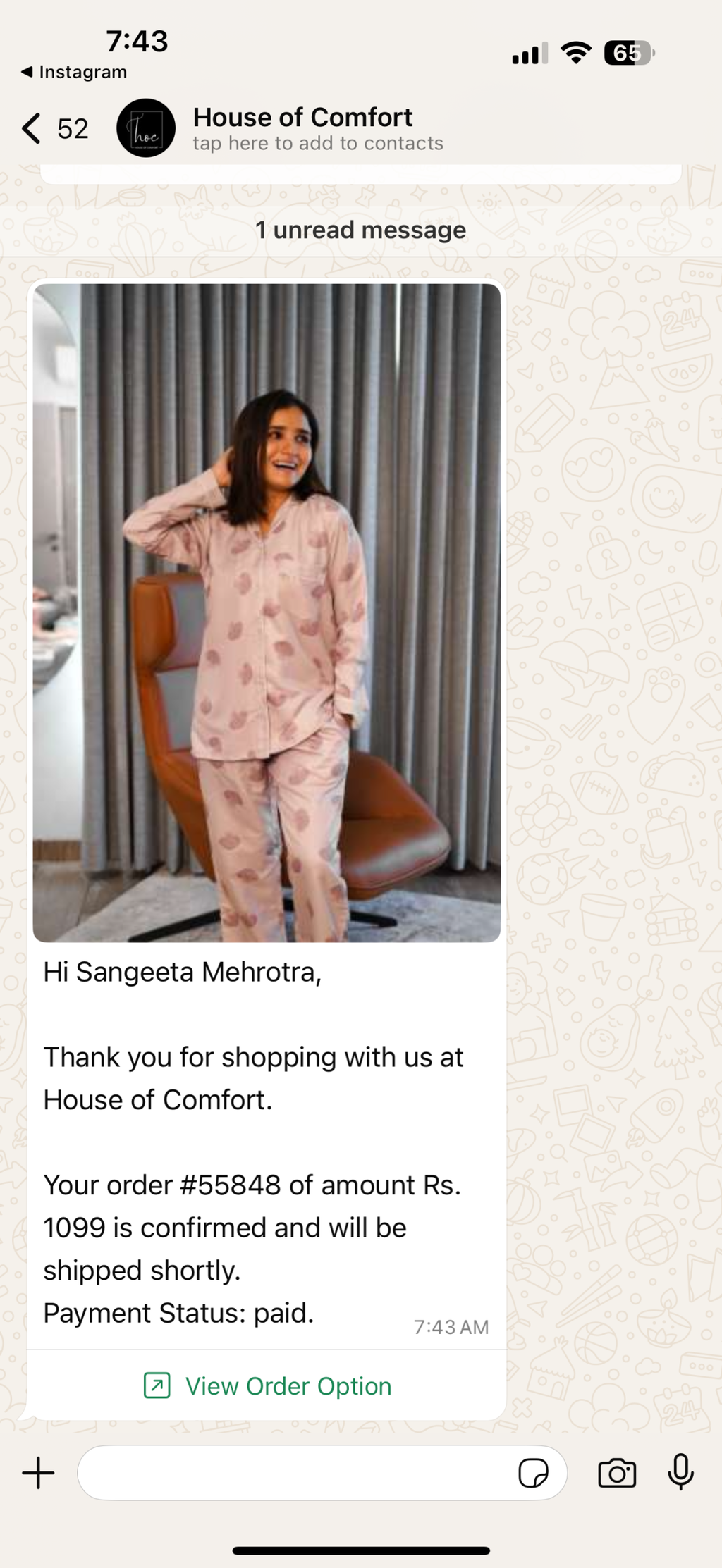Tap the '1 unread message' banner
This screenshot has width=722, height=1568.
(361, 230)
